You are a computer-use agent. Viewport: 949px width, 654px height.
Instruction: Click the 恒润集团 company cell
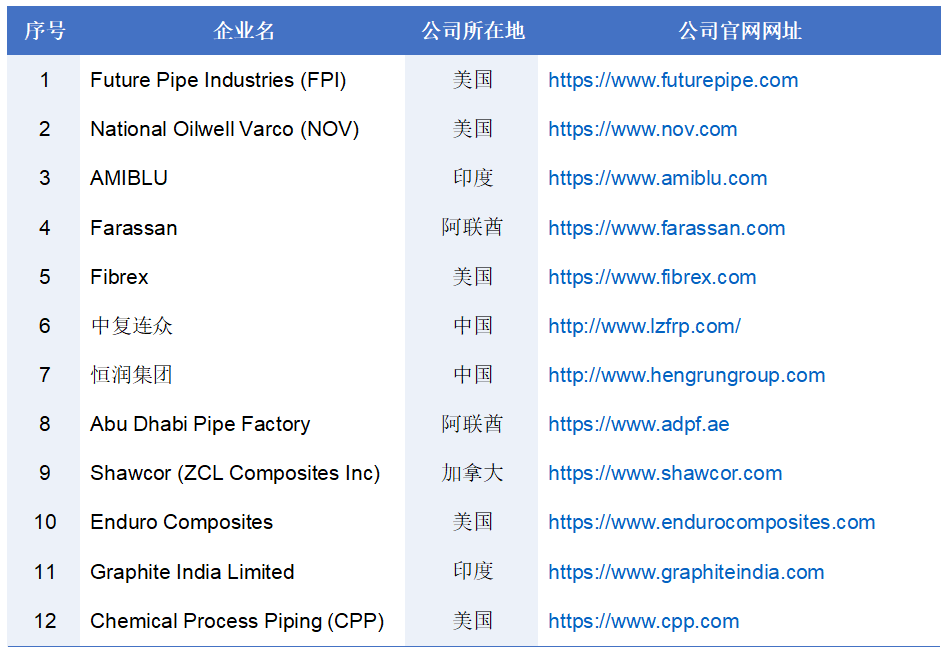point(132,375)
